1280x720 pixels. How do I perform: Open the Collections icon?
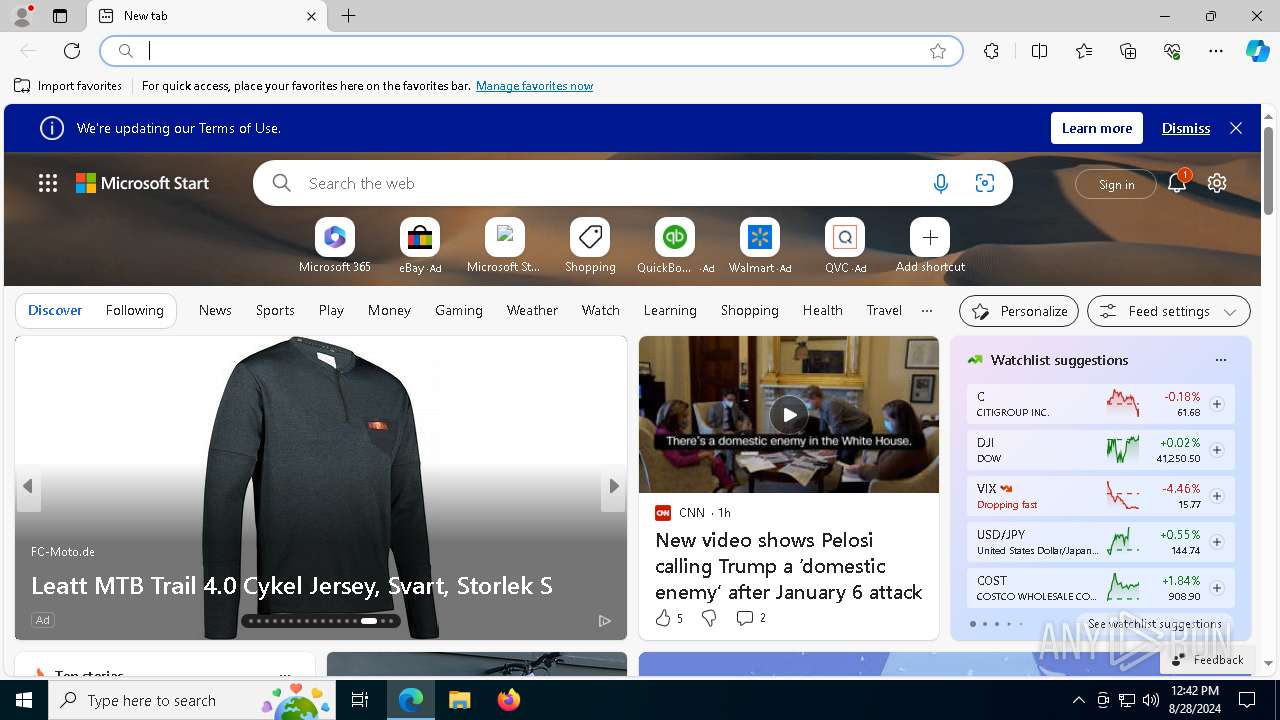coord(1128,51)
